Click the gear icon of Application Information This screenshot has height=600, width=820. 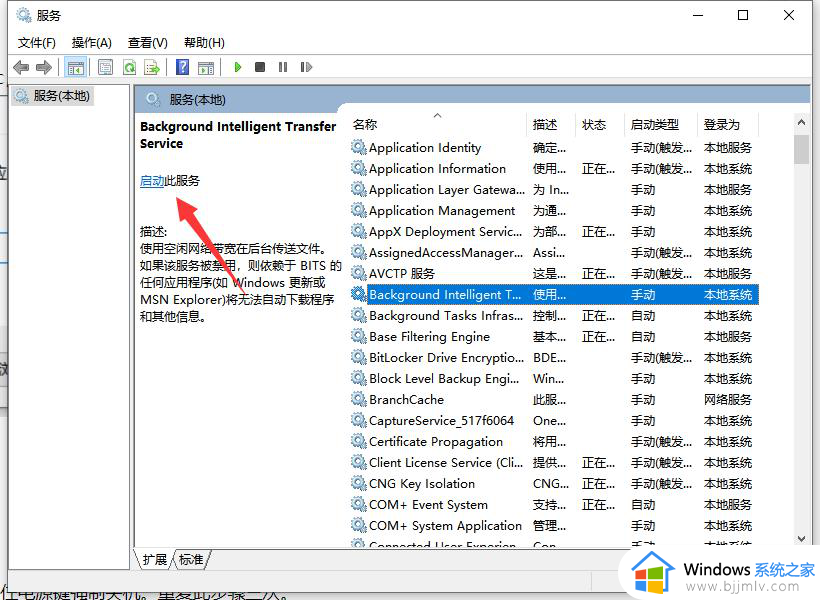pyautogui.click(x=358, y=168)
